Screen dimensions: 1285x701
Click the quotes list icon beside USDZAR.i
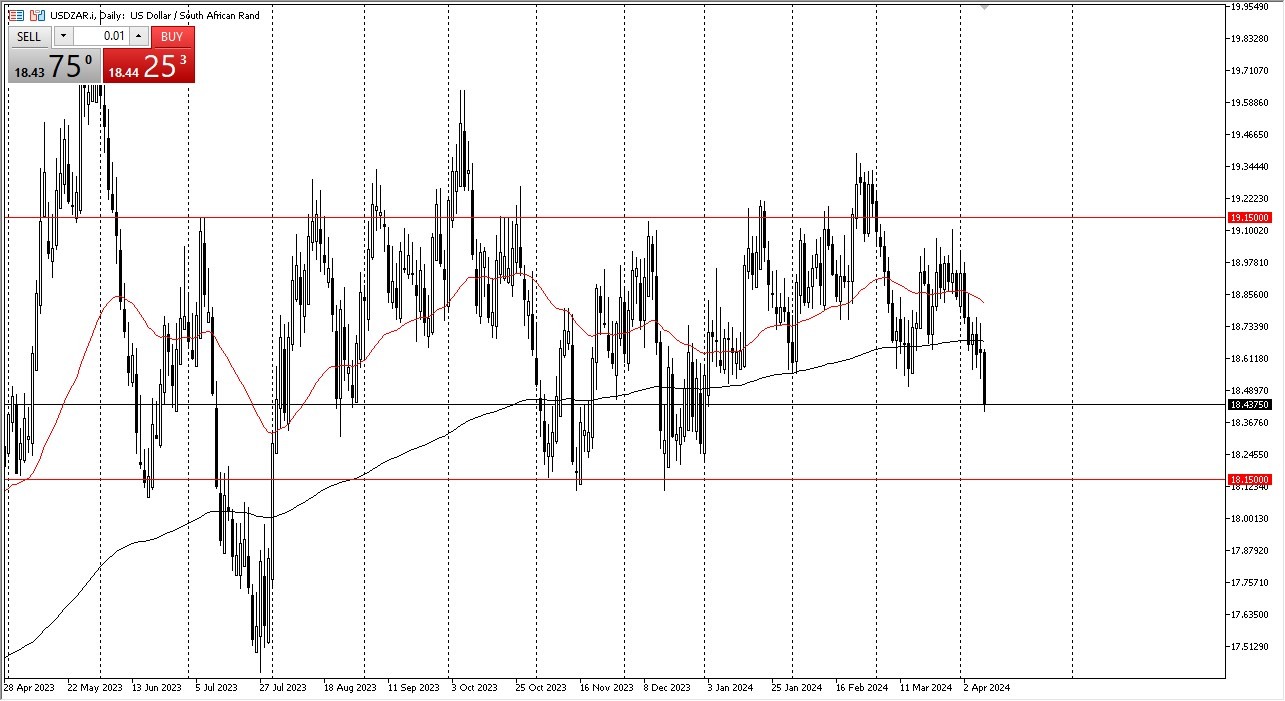pyautogui.click(x=16, y=14)
